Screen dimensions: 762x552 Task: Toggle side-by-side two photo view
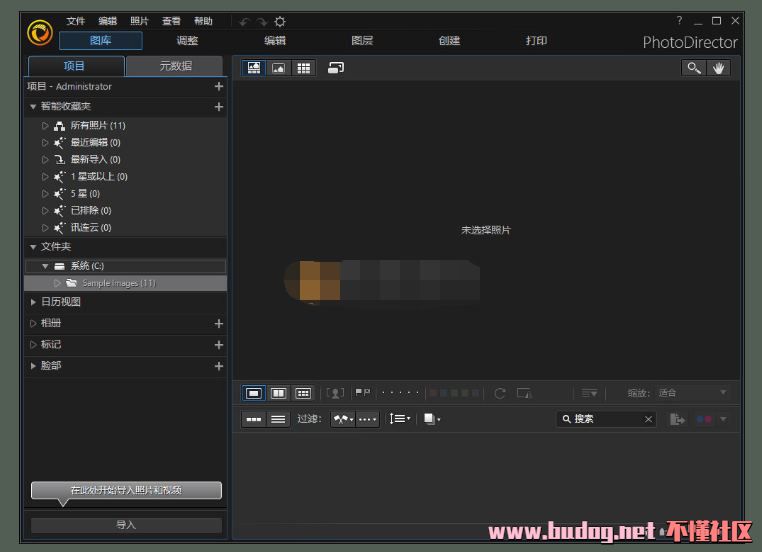[279, 393]
